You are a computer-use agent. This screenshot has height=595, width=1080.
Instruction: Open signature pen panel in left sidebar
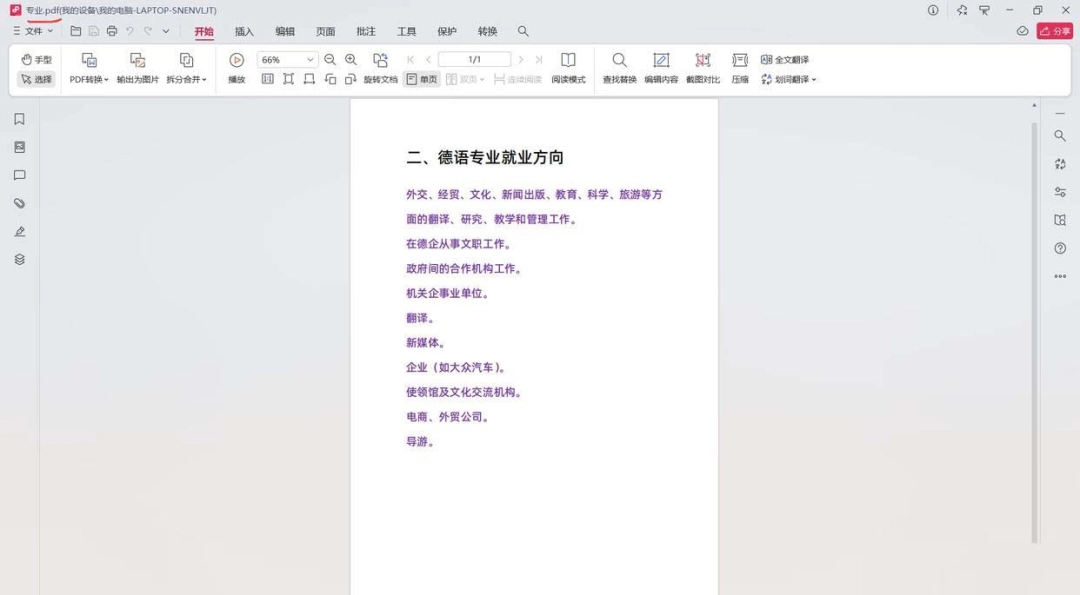(x=19, y=231)
